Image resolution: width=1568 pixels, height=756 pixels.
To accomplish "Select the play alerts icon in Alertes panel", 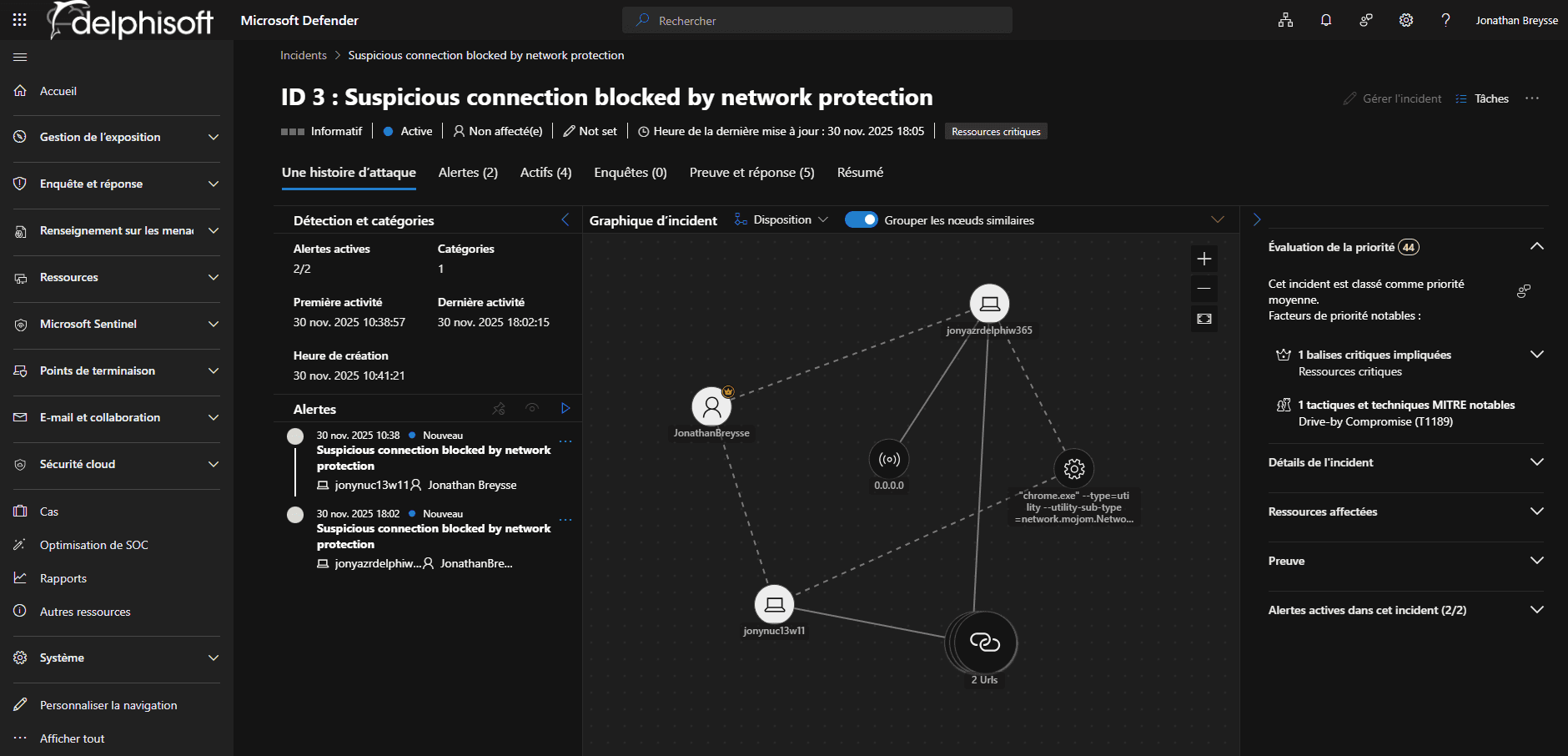I will (565, 408).
